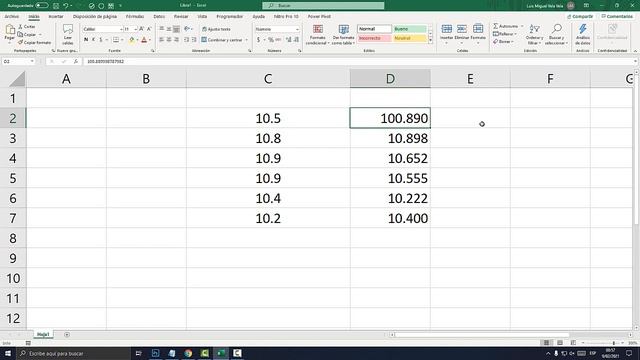The height and width of the screenshot is (360, 640).
Task: Apply the Neutral cell style
Action: pyautogui.click(x=410, y=38)
